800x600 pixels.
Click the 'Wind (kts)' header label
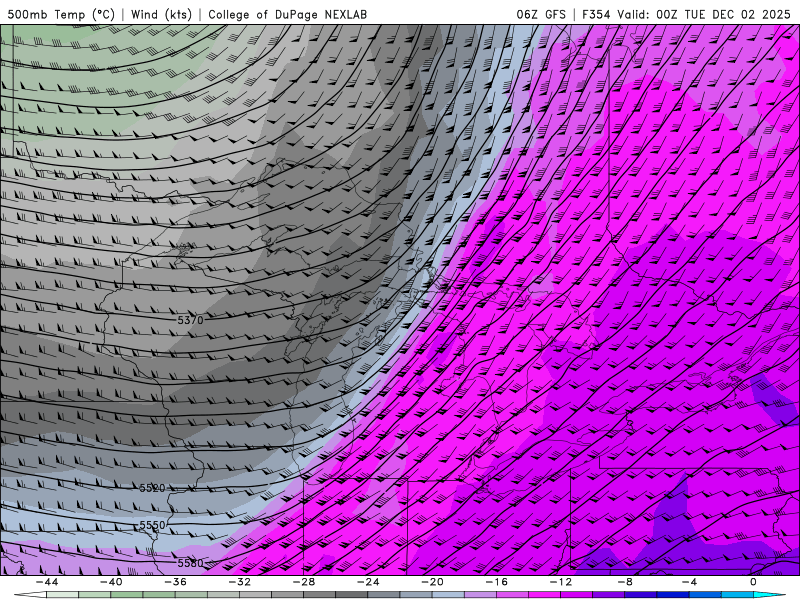[161, 14]
